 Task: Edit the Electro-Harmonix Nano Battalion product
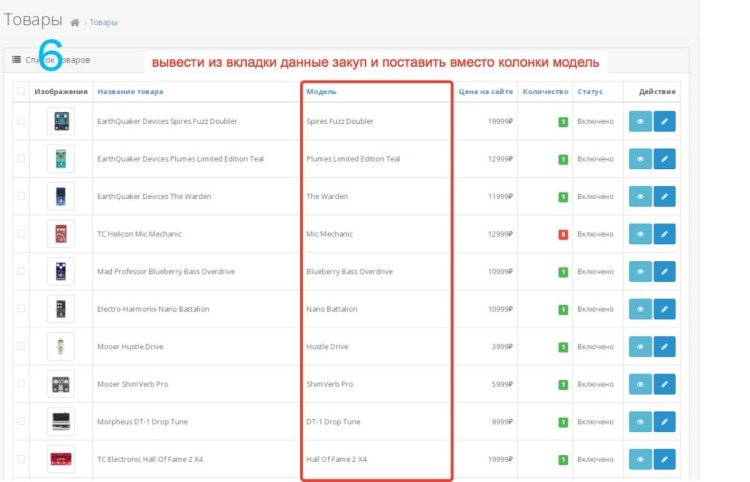(x=664, y=309)
